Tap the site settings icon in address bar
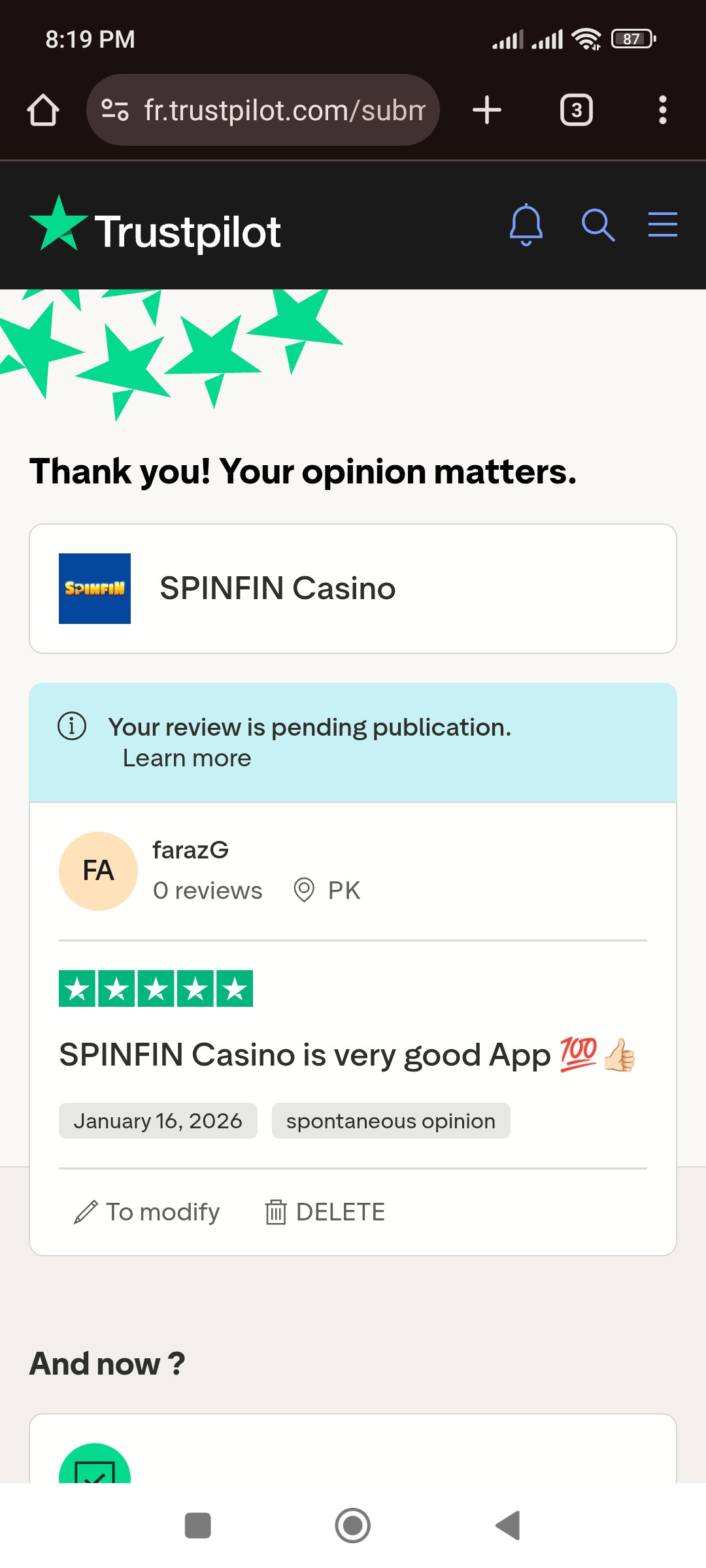This screenshot has height=1568, width=706. tap(115, 110)
